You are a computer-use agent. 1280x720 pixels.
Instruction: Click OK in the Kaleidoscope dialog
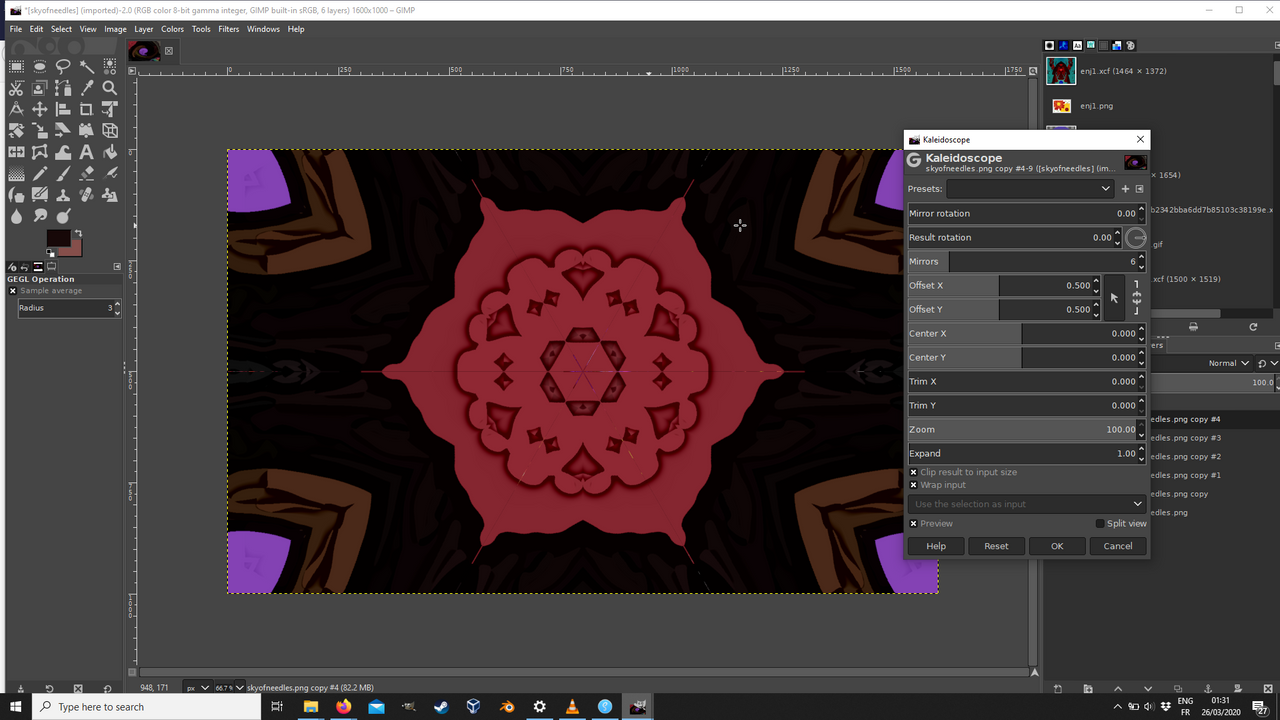pyautogui.click(x=1057, y=546)
